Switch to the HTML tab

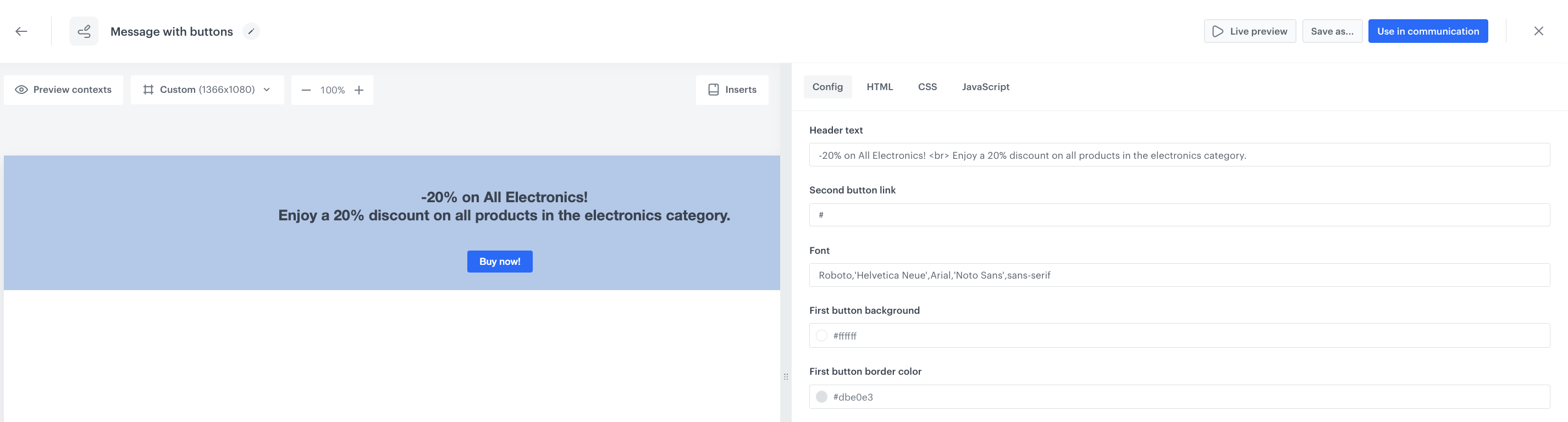pos(880,87)
